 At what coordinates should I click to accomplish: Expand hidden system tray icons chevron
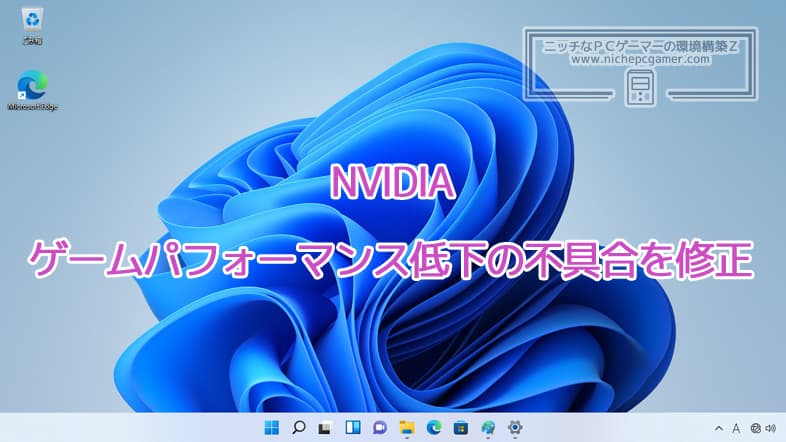tap(719, 428)
